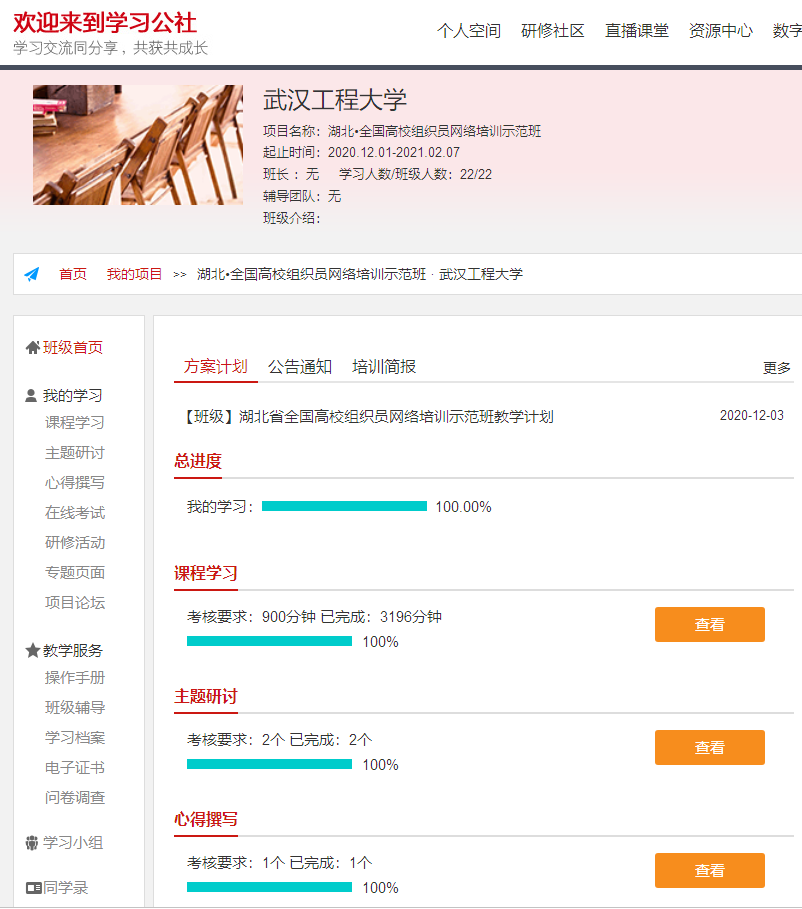Viewport: 802px width, 909px height.
Task: Open the 培训简报 tab
Action: coord(384,367)
